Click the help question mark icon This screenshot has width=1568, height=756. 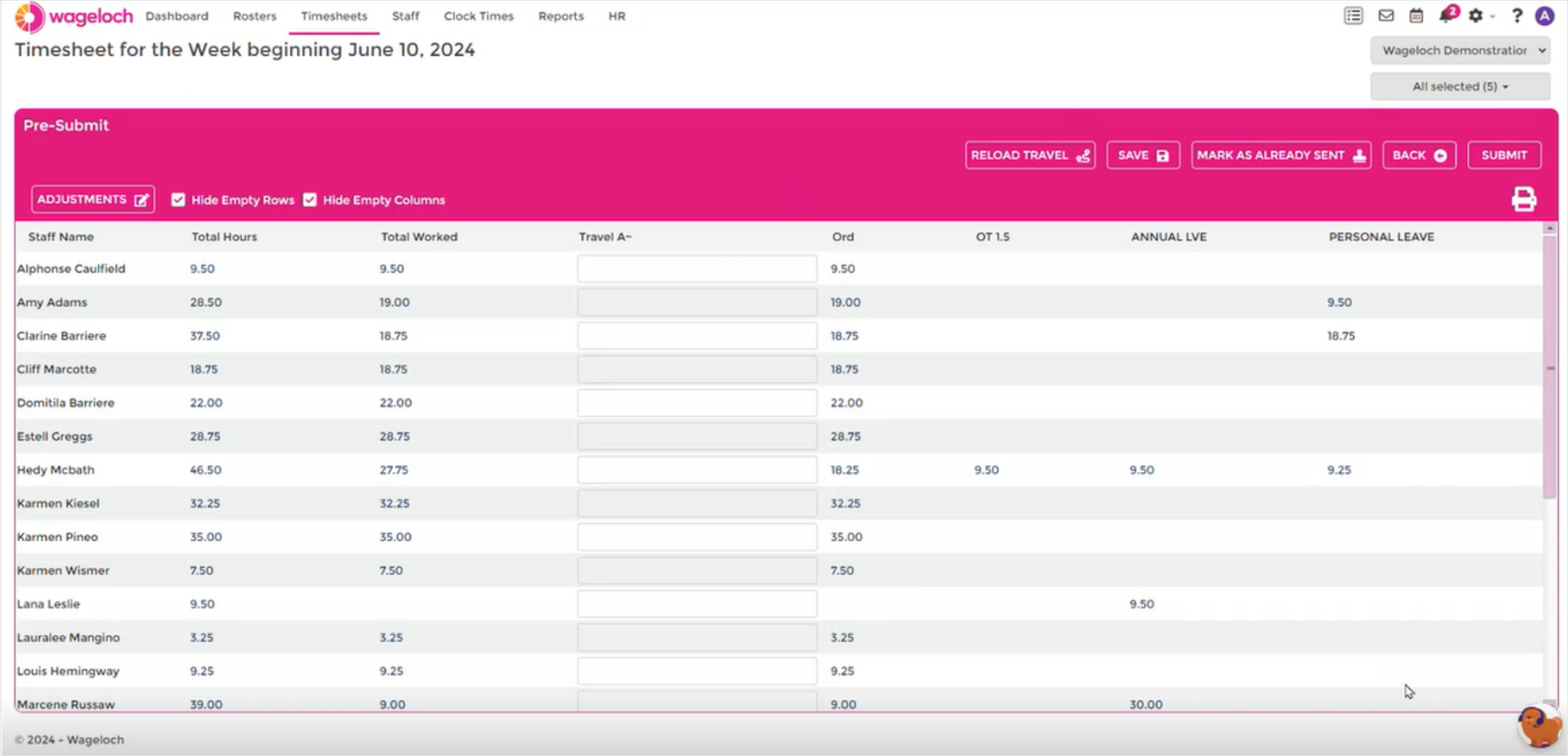(x=1517, y=16)
